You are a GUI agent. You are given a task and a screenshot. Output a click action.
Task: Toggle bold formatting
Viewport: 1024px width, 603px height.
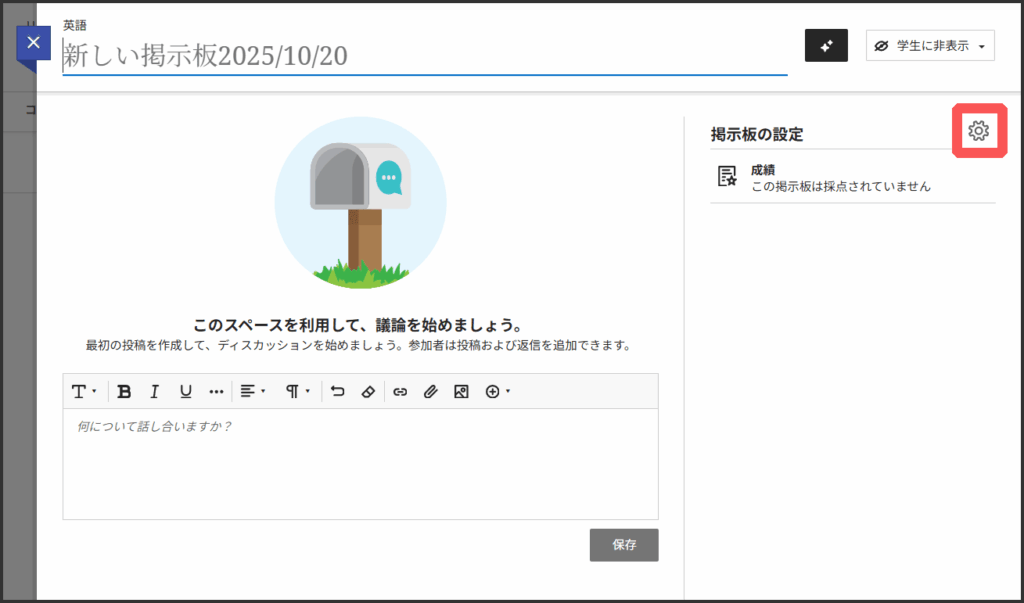click(x=124, y=391)
